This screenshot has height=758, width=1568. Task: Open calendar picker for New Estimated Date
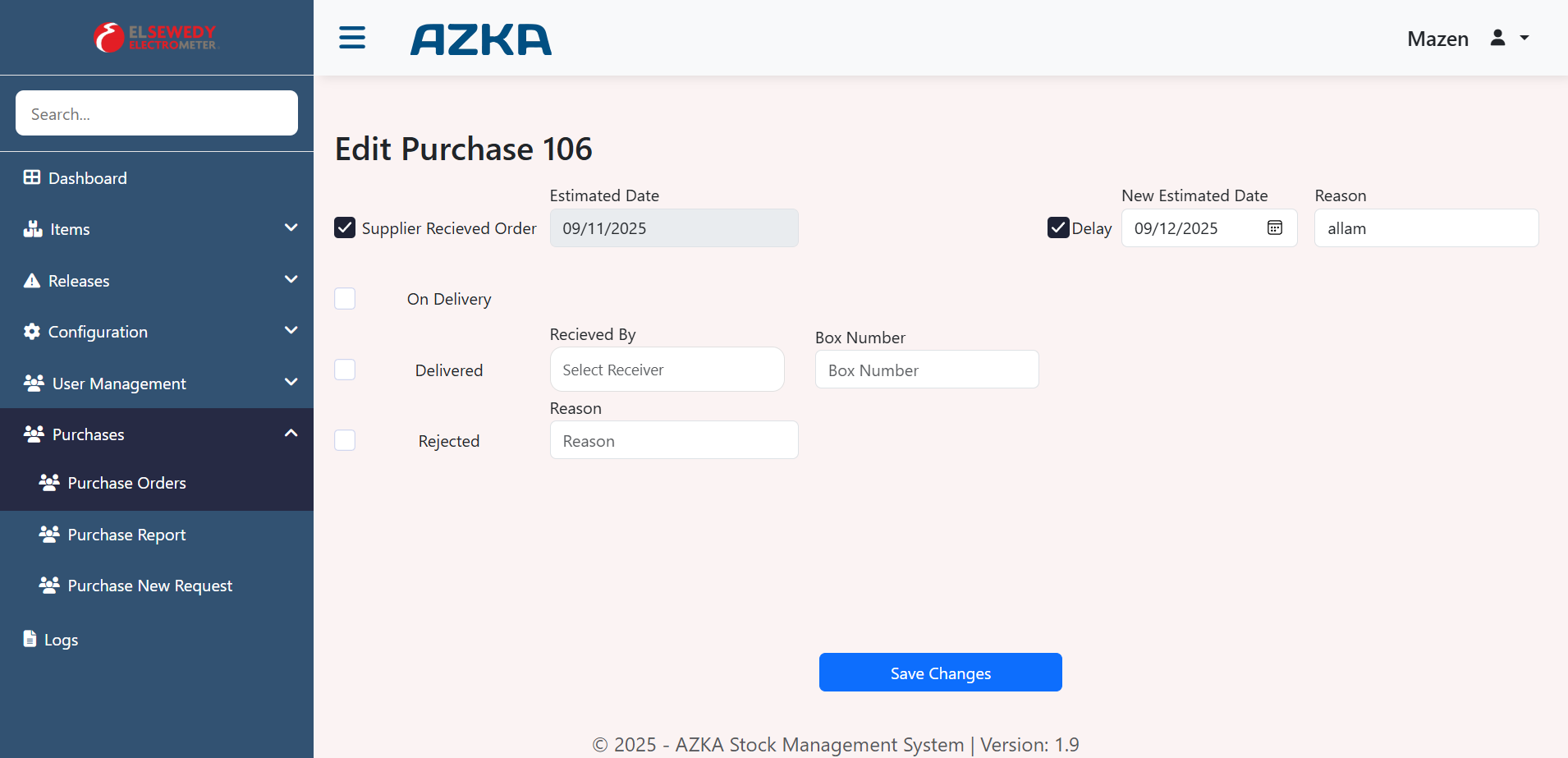1274,228
